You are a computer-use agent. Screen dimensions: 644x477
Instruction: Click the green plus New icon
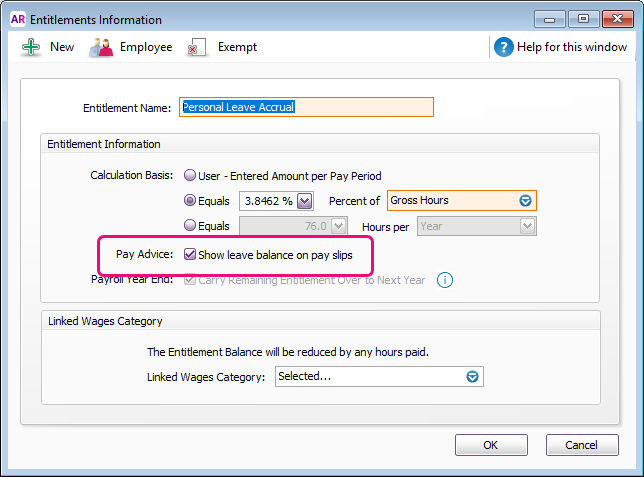(31, 47)
